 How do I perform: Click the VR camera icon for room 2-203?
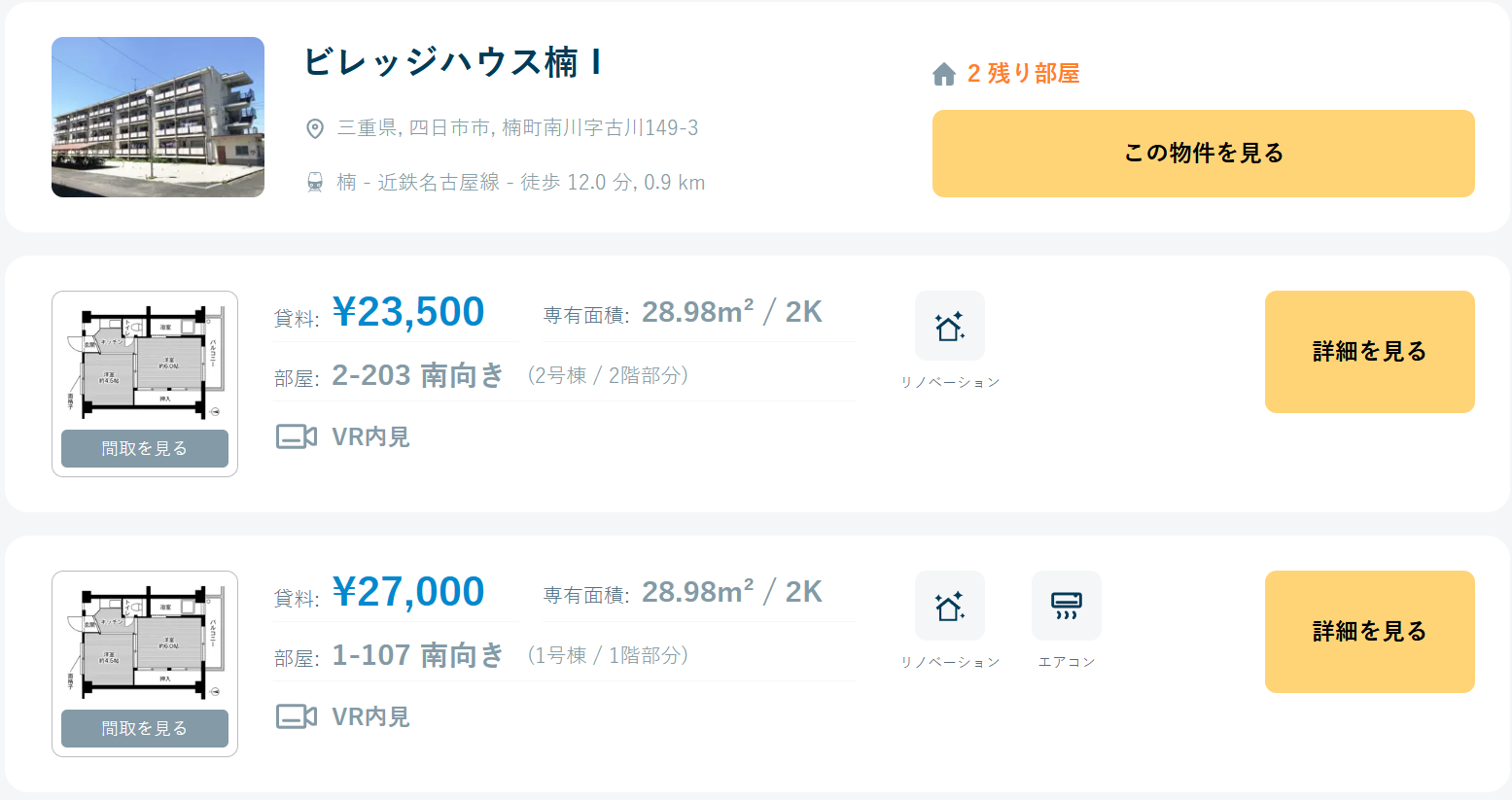pos(297,436)
